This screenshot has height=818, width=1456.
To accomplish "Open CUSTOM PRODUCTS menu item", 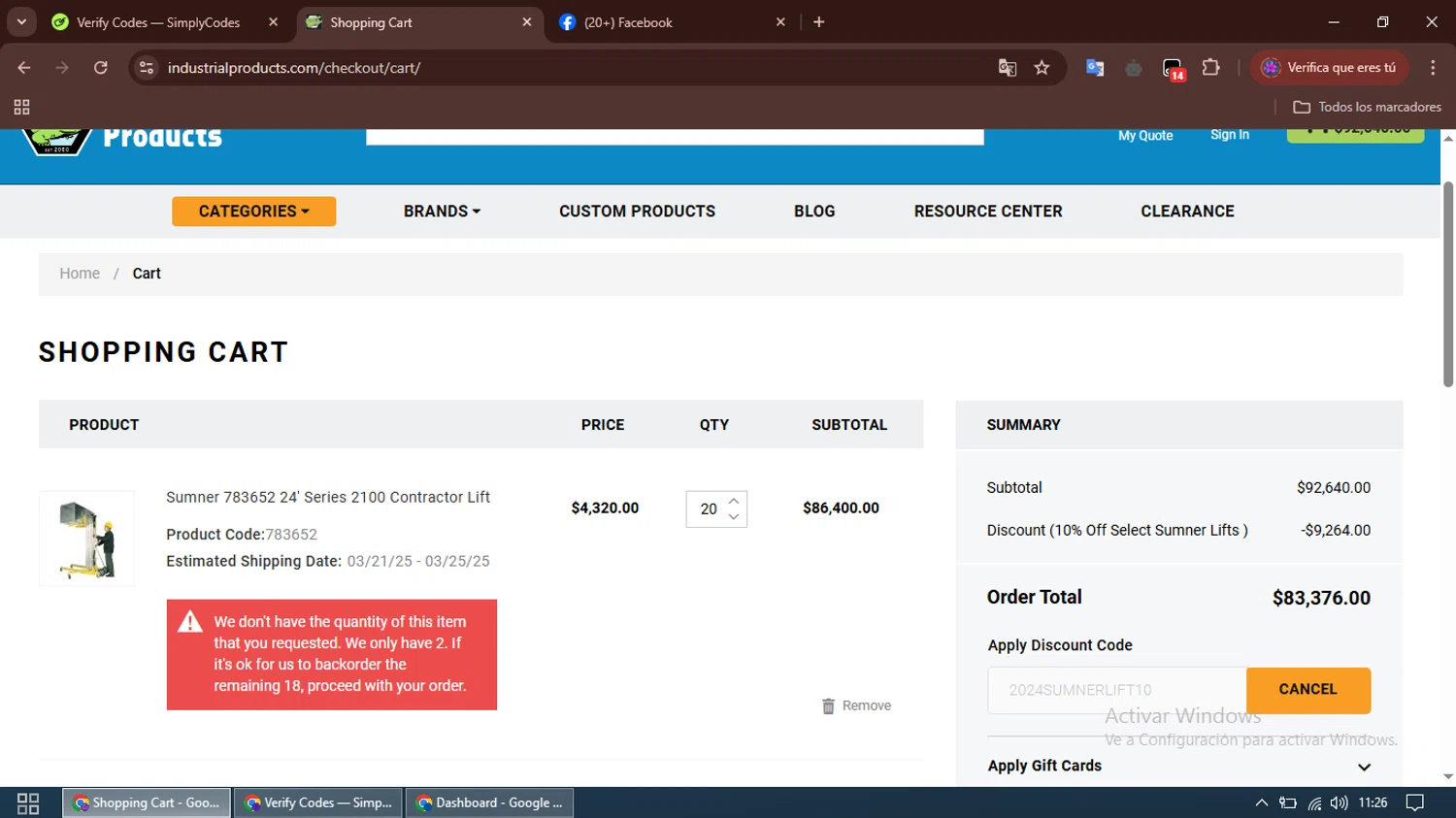I will (637, 212).
